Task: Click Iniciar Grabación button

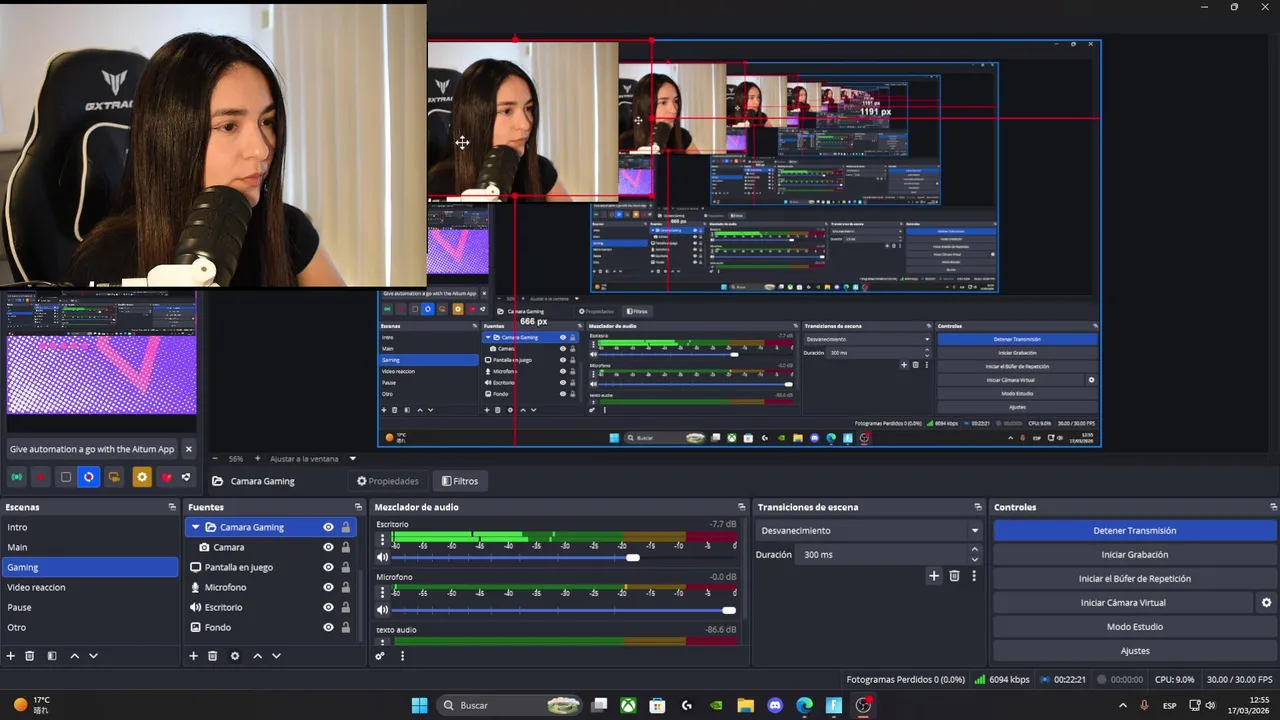Action: click(x=1135, y=555)
